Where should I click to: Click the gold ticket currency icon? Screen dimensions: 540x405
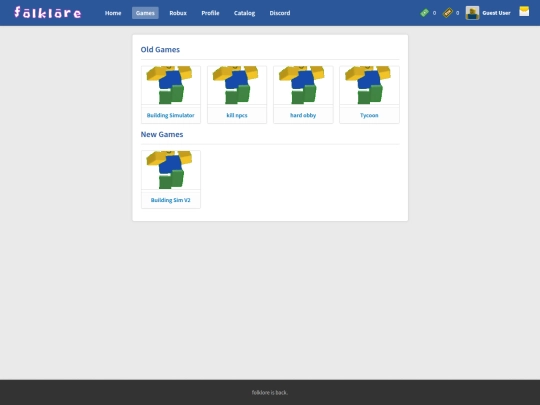[x=448, y=13]
